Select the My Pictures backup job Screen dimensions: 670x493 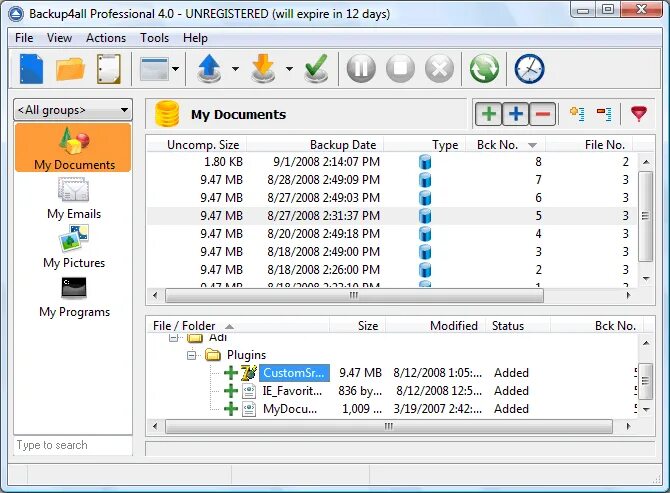[74, 247]
